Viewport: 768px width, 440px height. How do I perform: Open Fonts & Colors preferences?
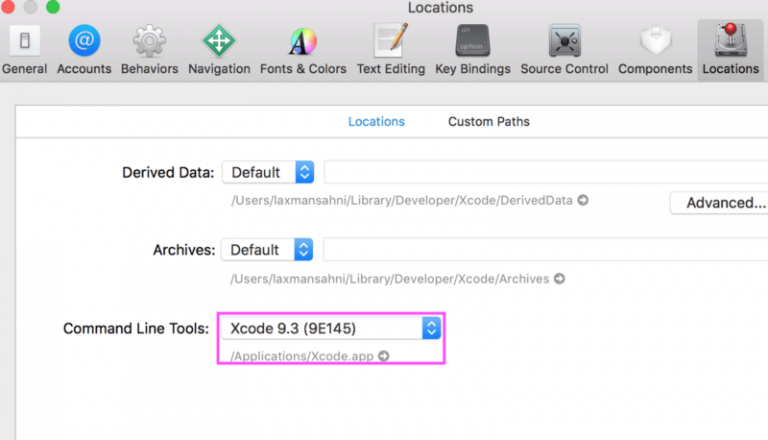click(303, 49)
